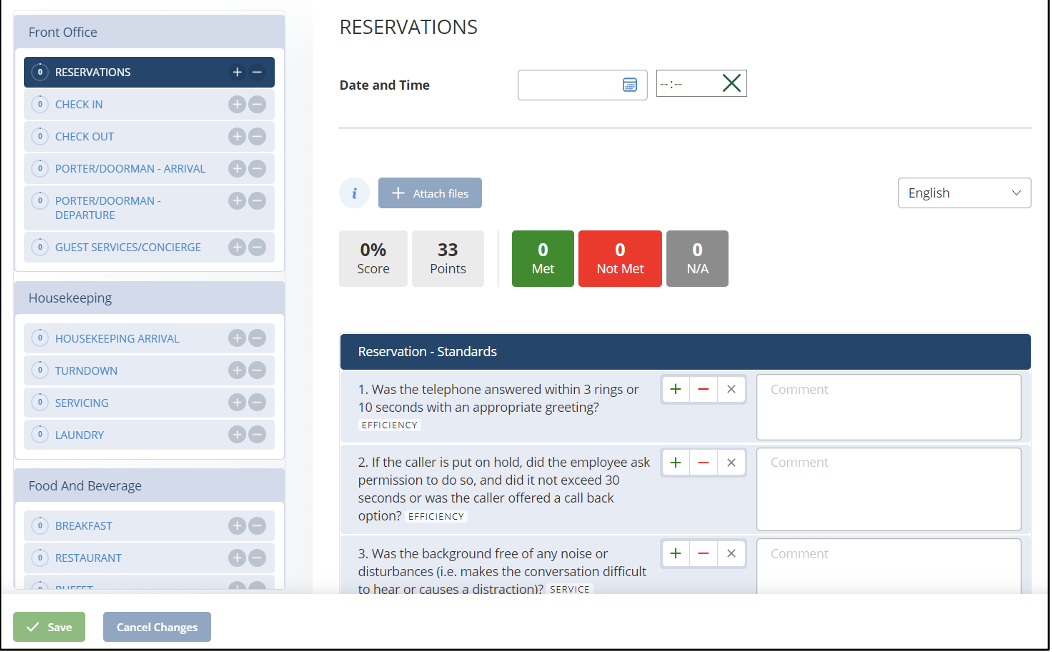Screen dimensions: 1052x652
Task: Mark question 2 as Not Met with minus
Action: coord(703,463)
